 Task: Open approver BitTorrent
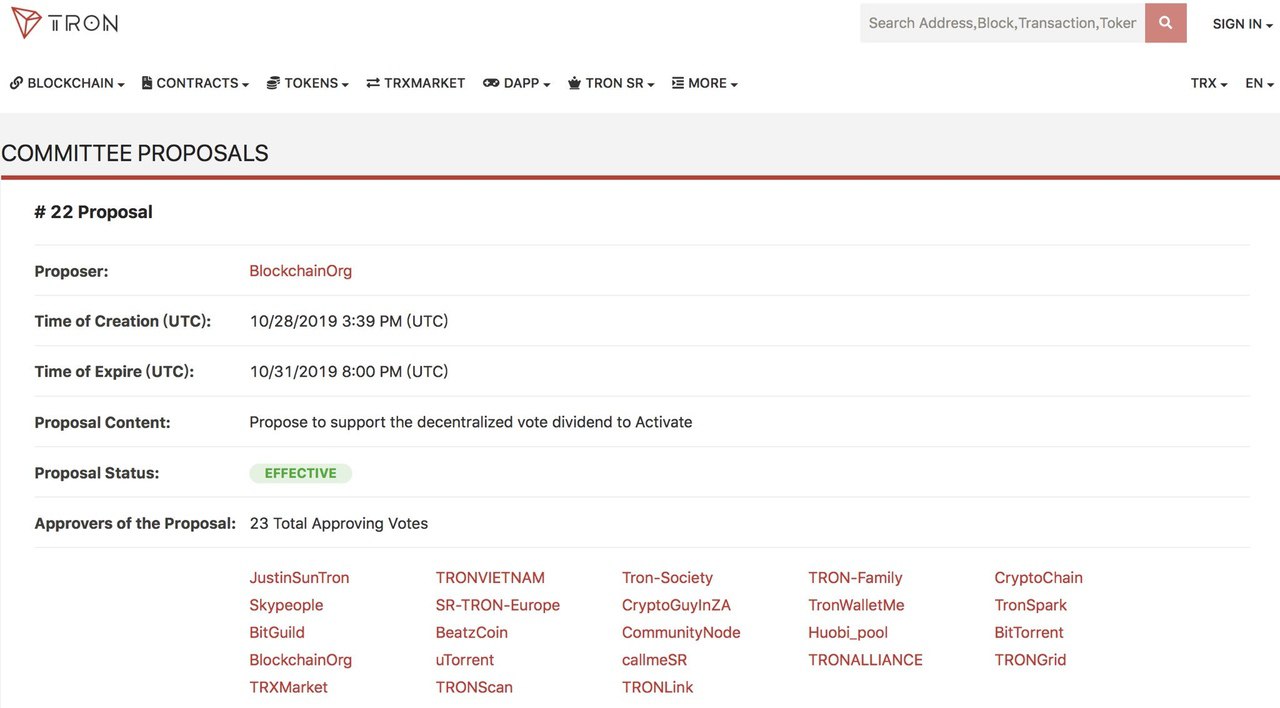1029,633
